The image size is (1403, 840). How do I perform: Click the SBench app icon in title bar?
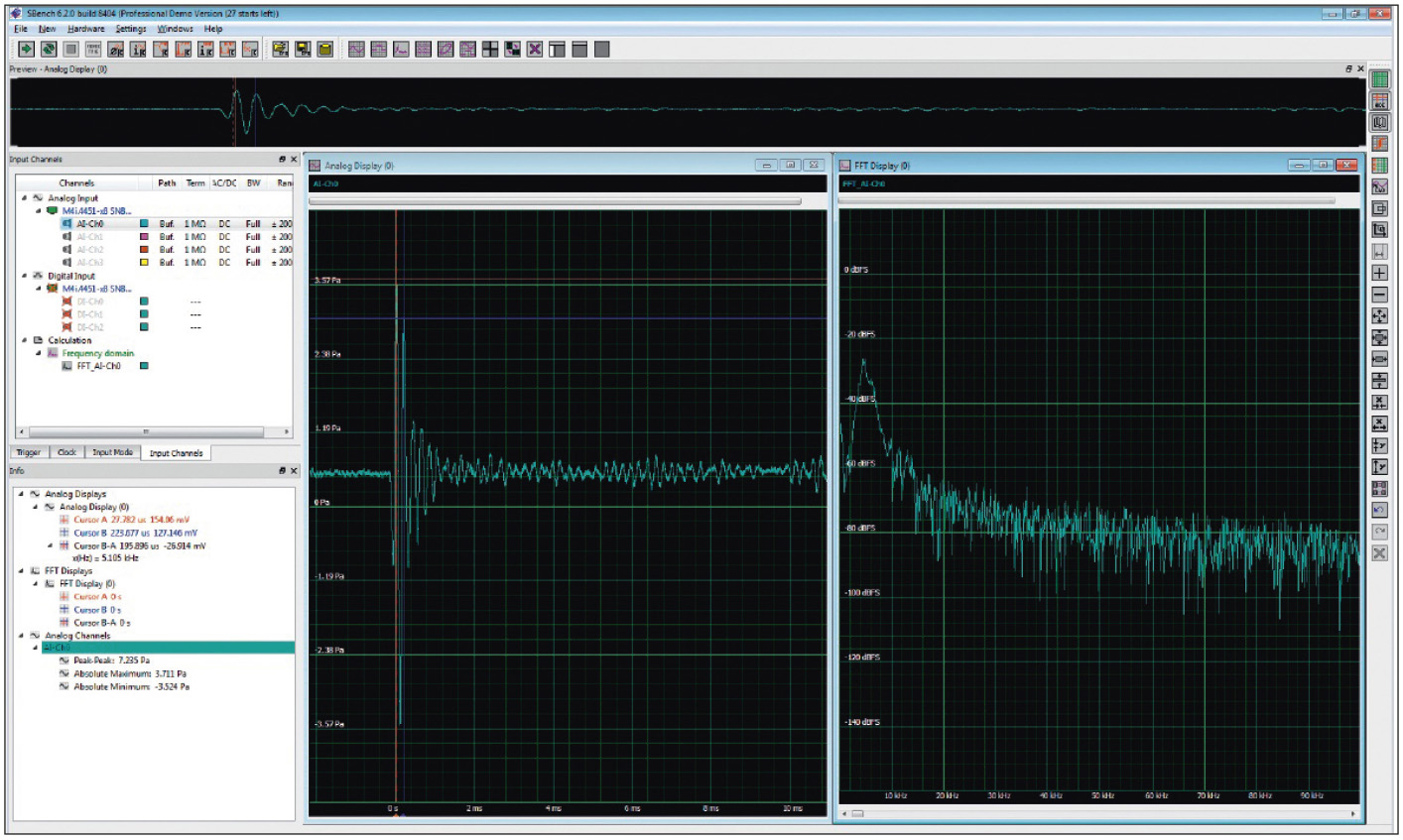[15, 14]
